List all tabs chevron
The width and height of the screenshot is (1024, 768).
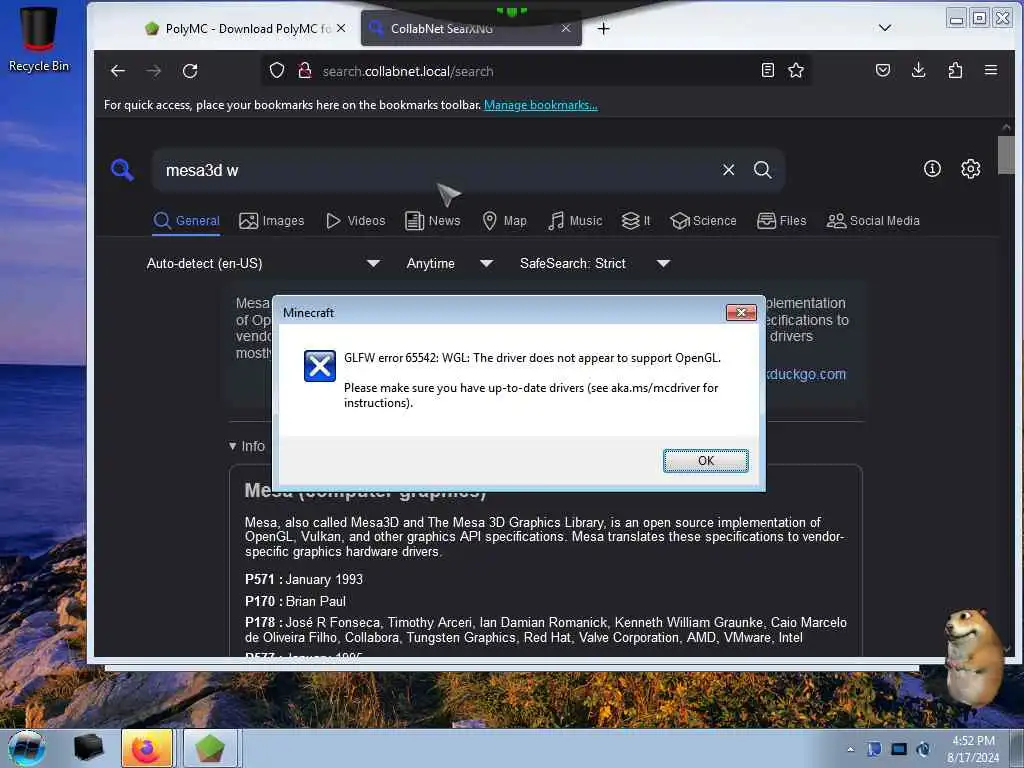pyautogui.click(x=885, y=28)
